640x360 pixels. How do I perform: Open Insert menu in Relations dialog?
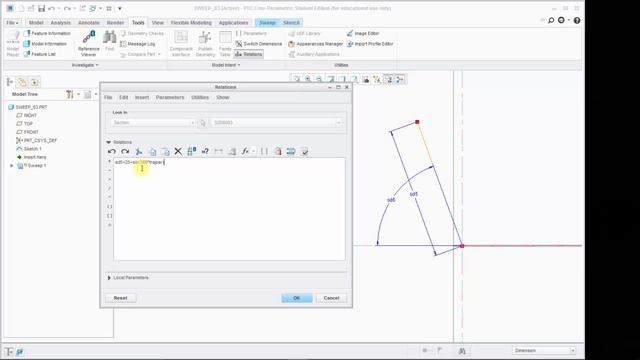142,98
